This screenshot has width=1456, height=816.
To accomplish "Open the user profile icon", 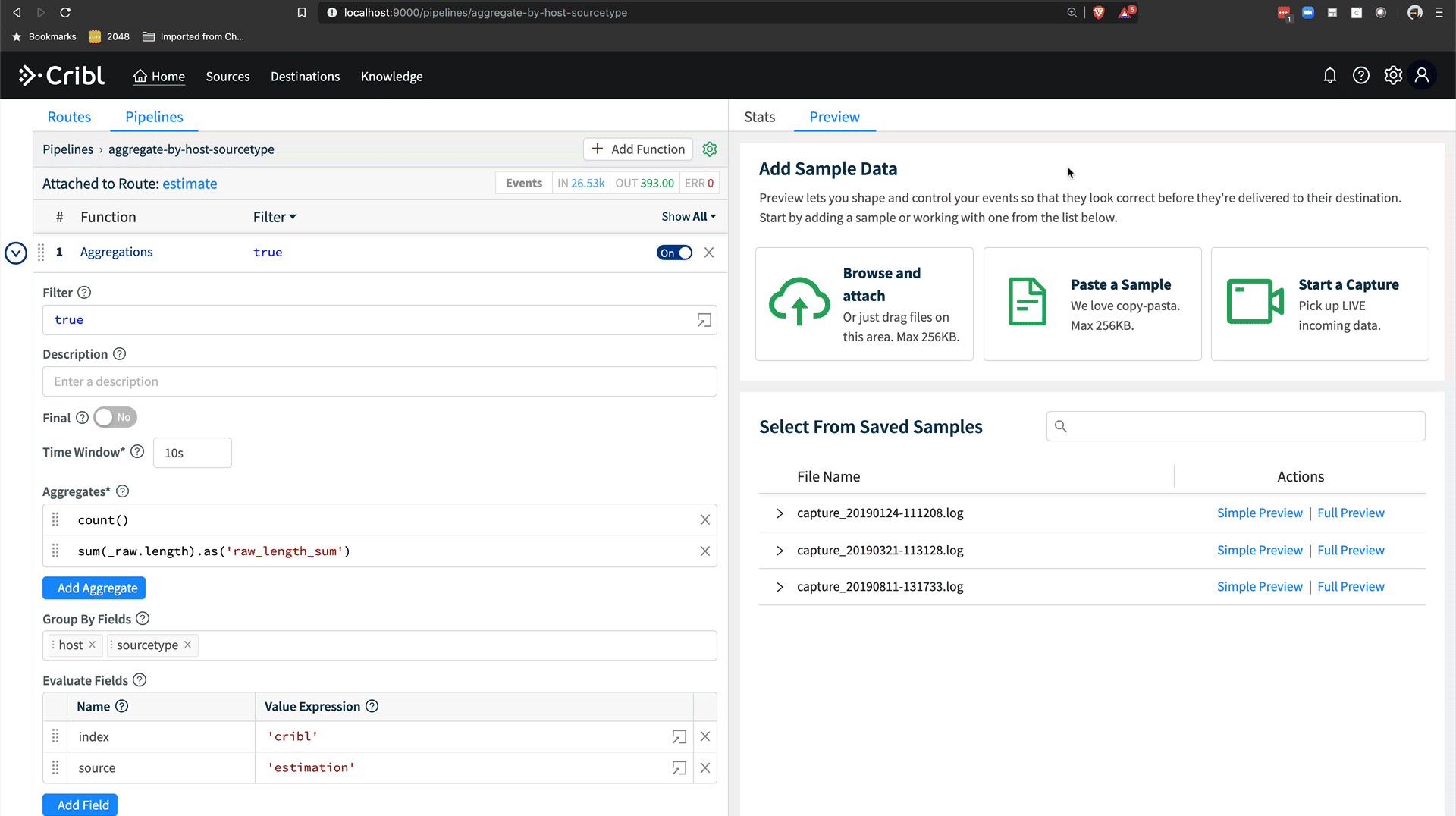I will (x=1422, y=75).
